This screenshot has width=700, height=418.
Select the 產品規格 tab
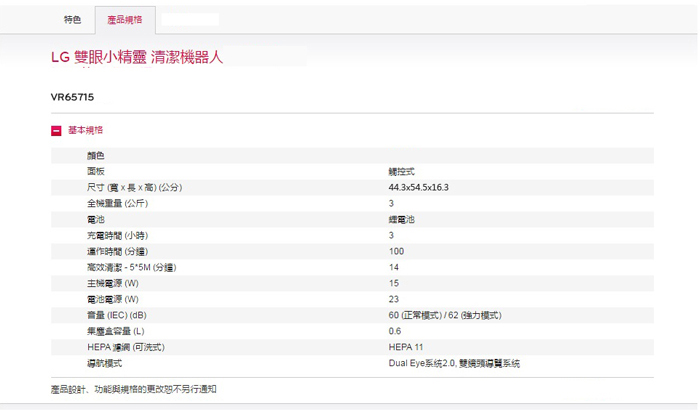[x=125, y=20]
